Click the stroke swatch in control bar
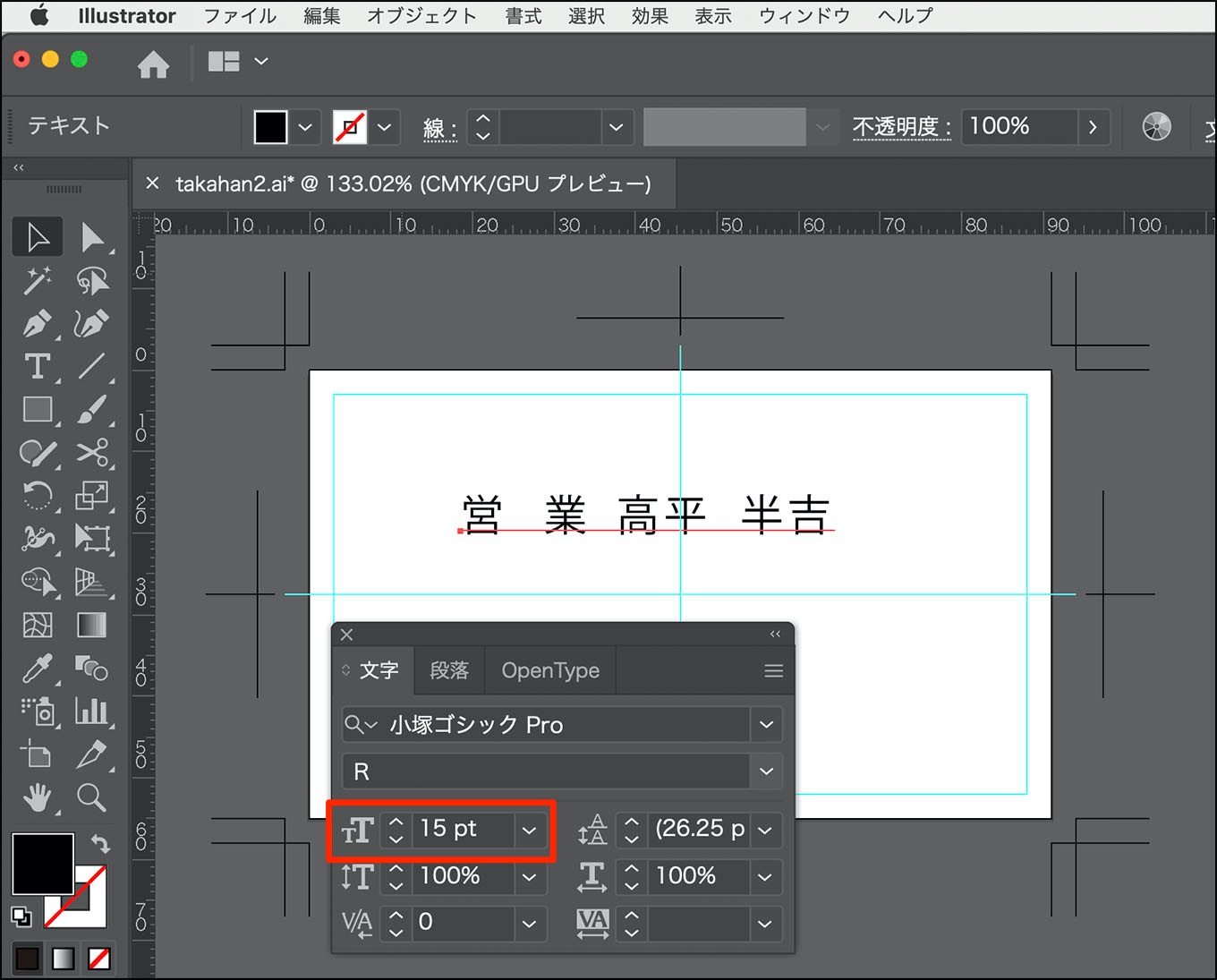The width and height of the screenshot is (1217, 980). pyautogui.click(x=350, y=127)
